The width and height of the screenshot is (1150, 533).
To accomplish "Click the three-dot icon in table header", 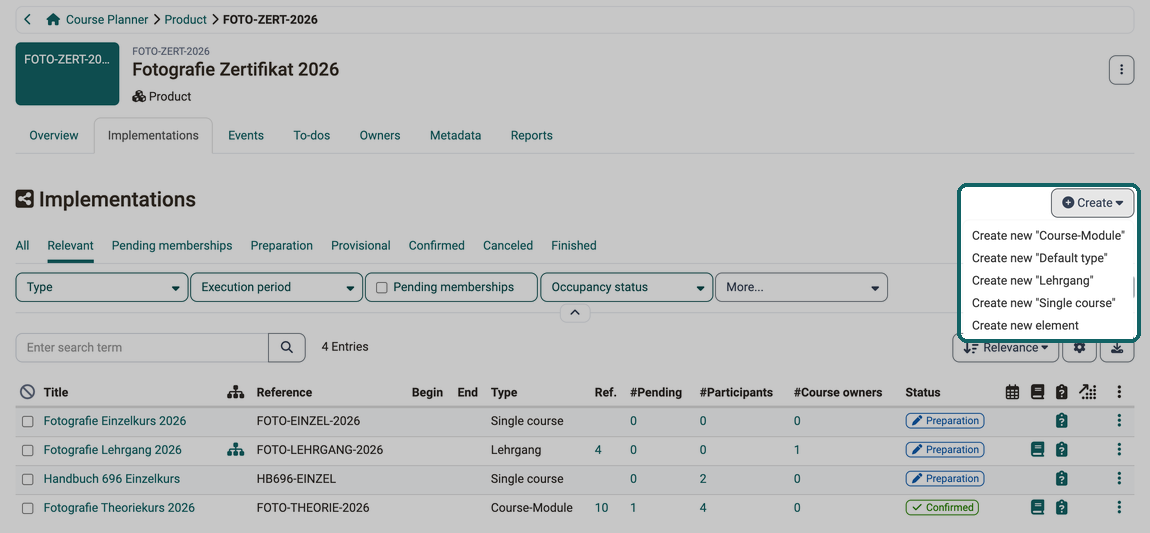I will [1119, 392].
